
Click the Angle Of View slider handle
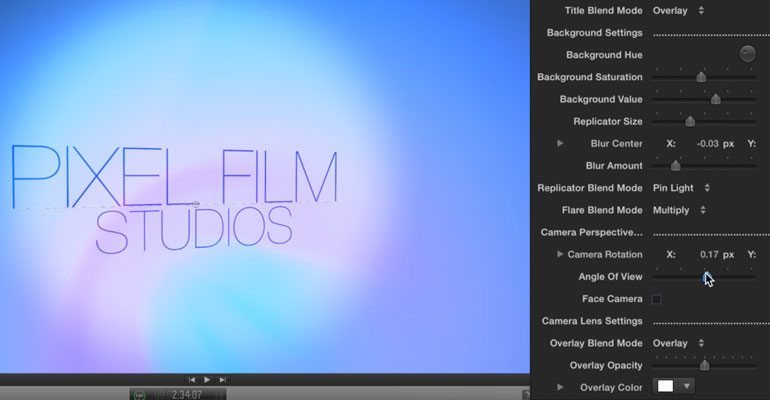pyautogui.click(x=706, y=277)
